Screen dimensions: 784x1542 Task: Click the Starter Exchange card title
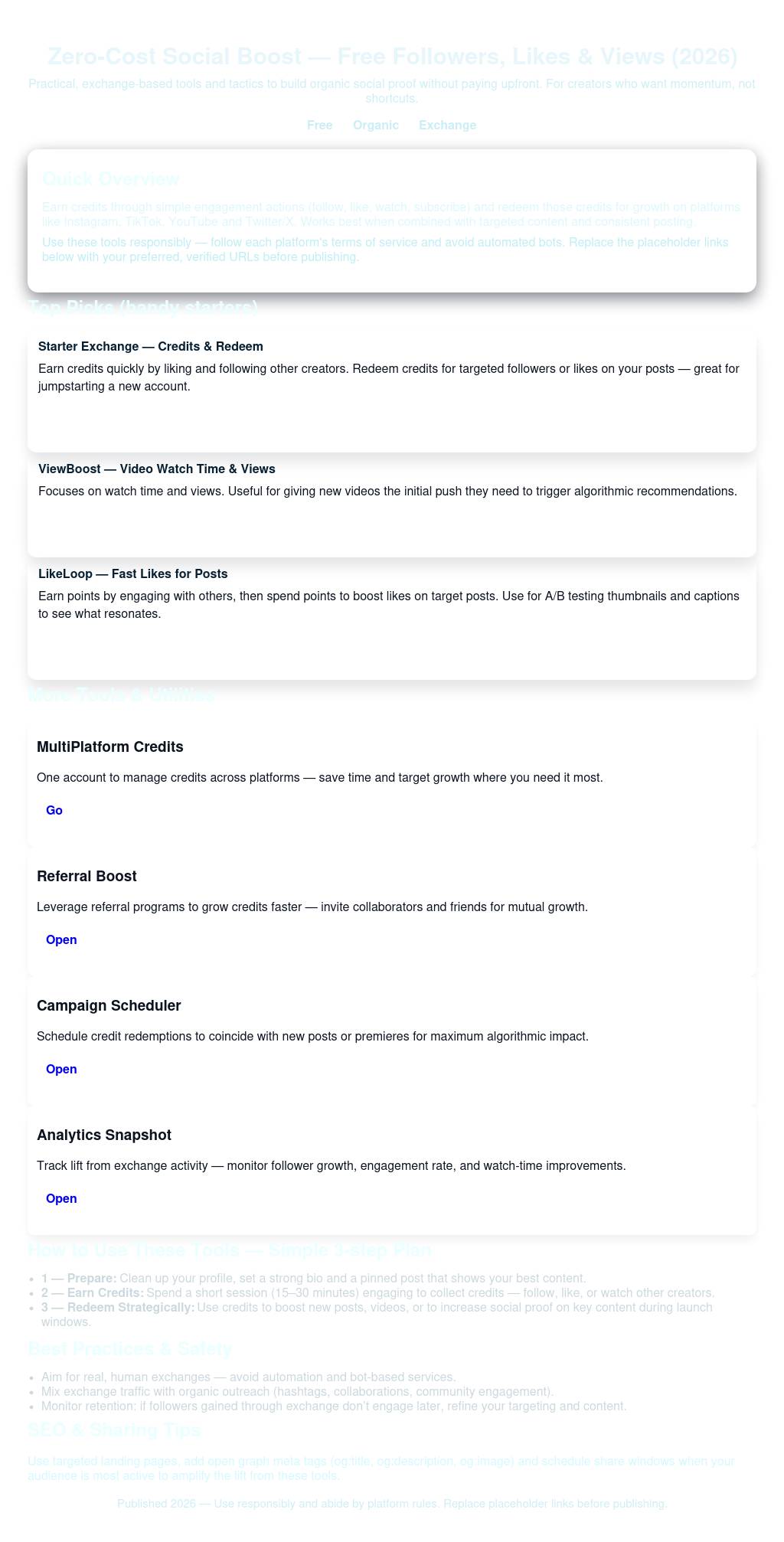150,346
